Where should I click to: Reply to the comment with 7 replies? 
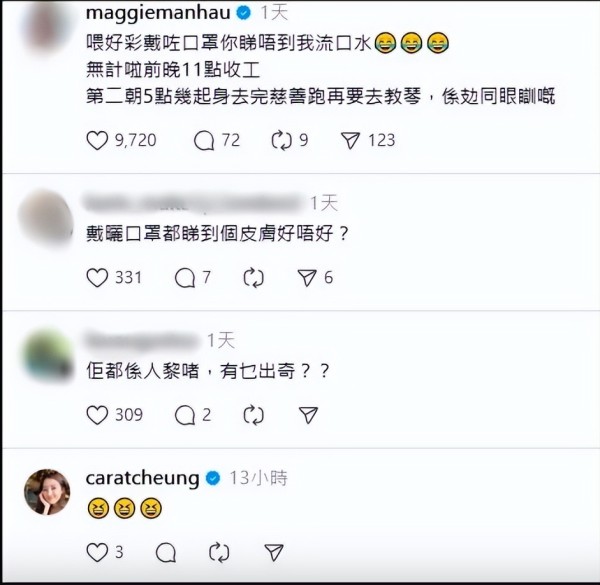pyautogui.click(x=185, y=277)
